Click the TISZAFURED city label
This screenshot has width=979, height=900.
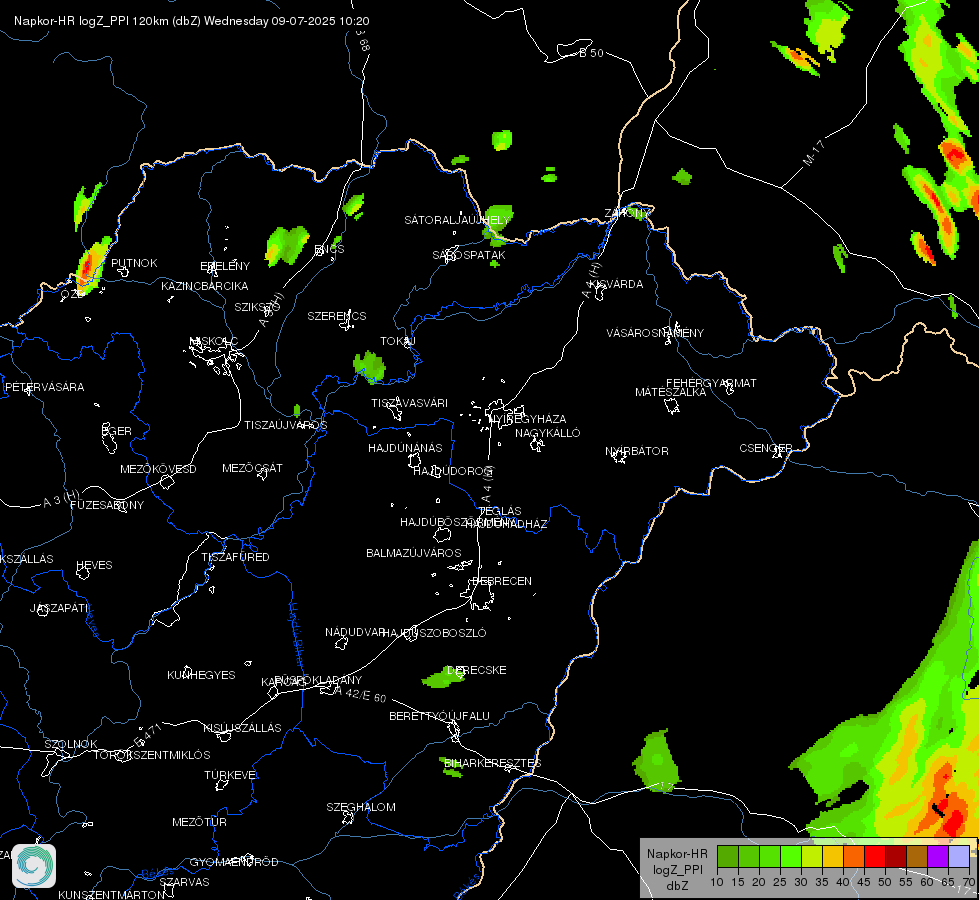[x=235, y=556]
